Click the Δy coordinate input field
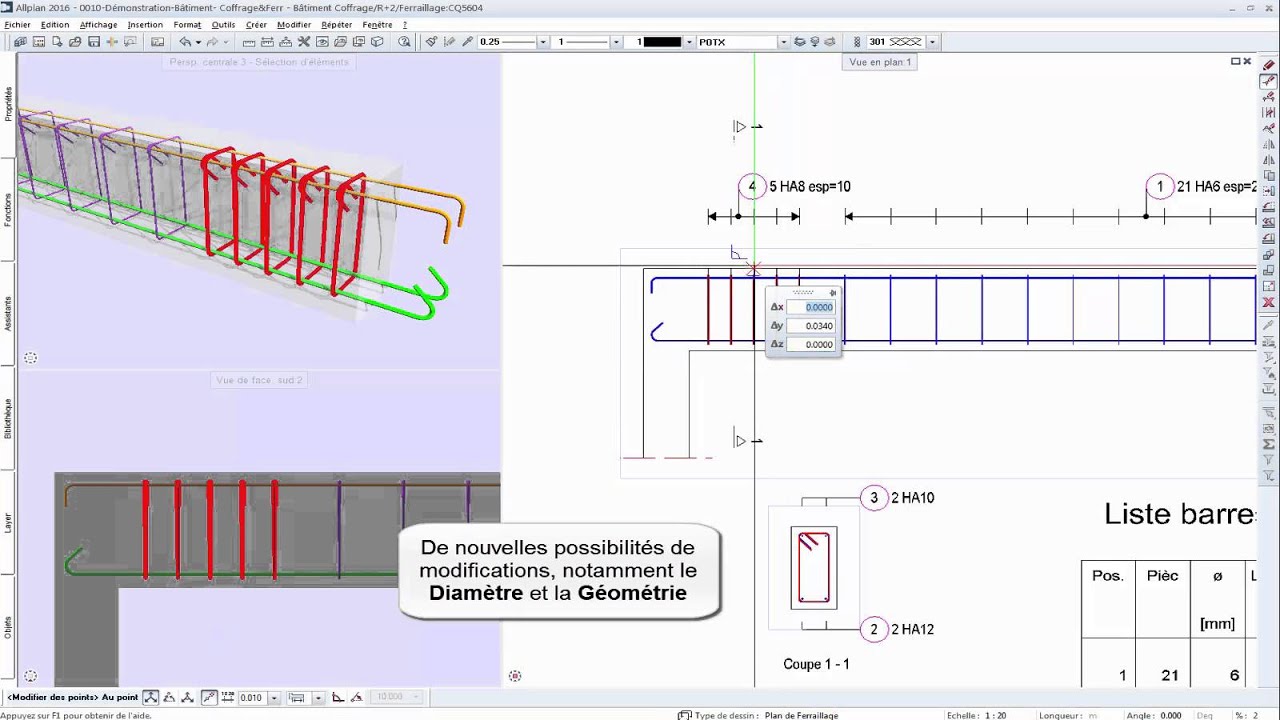 pyautogui.click(x=810, y=326)
